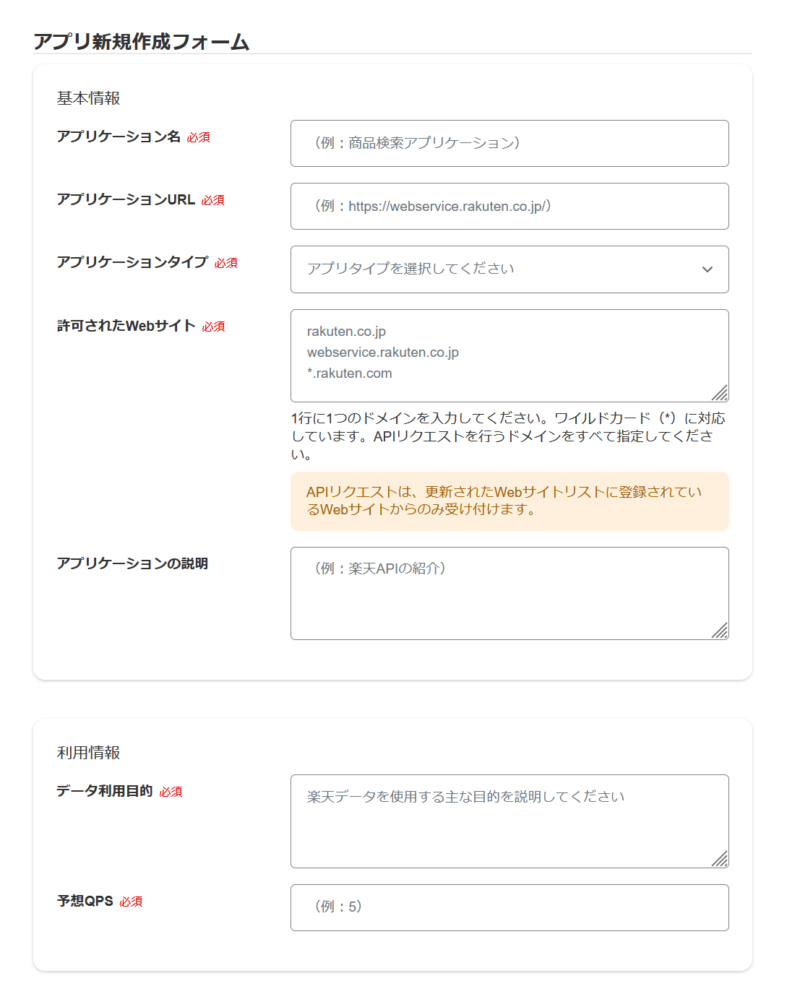Click the chevron arrow in the app type selector
800x994 pixels.
(x=707, y=269)
